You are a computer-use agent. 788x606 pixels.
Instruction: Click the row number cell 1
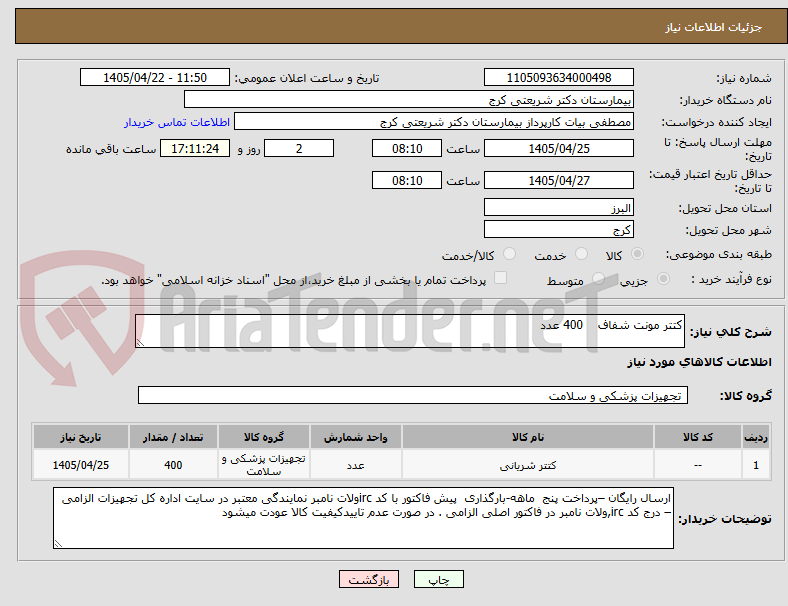pyautogui.click(x=755, y=465)
